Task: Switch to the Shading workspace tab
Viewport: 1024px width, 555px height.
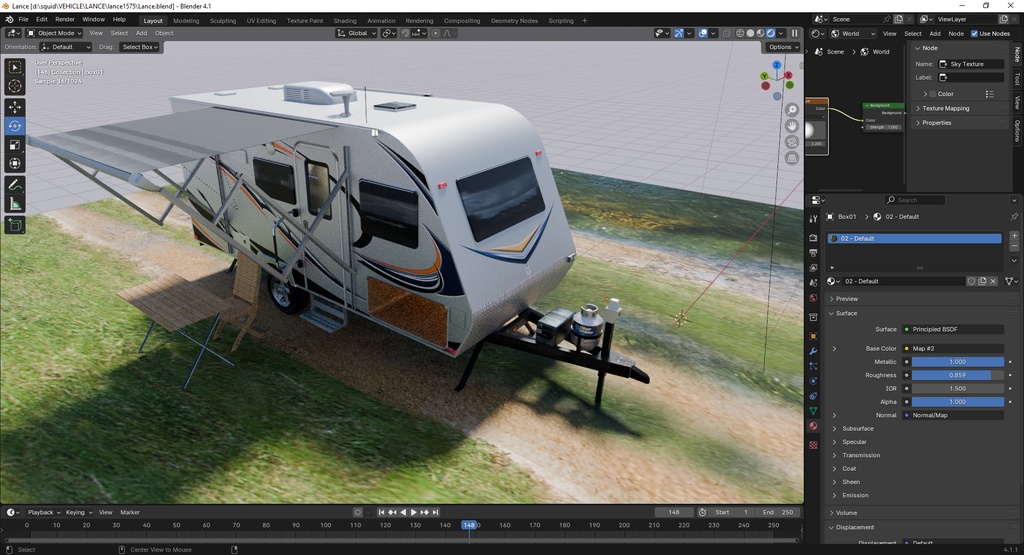Action: [344, 20]
